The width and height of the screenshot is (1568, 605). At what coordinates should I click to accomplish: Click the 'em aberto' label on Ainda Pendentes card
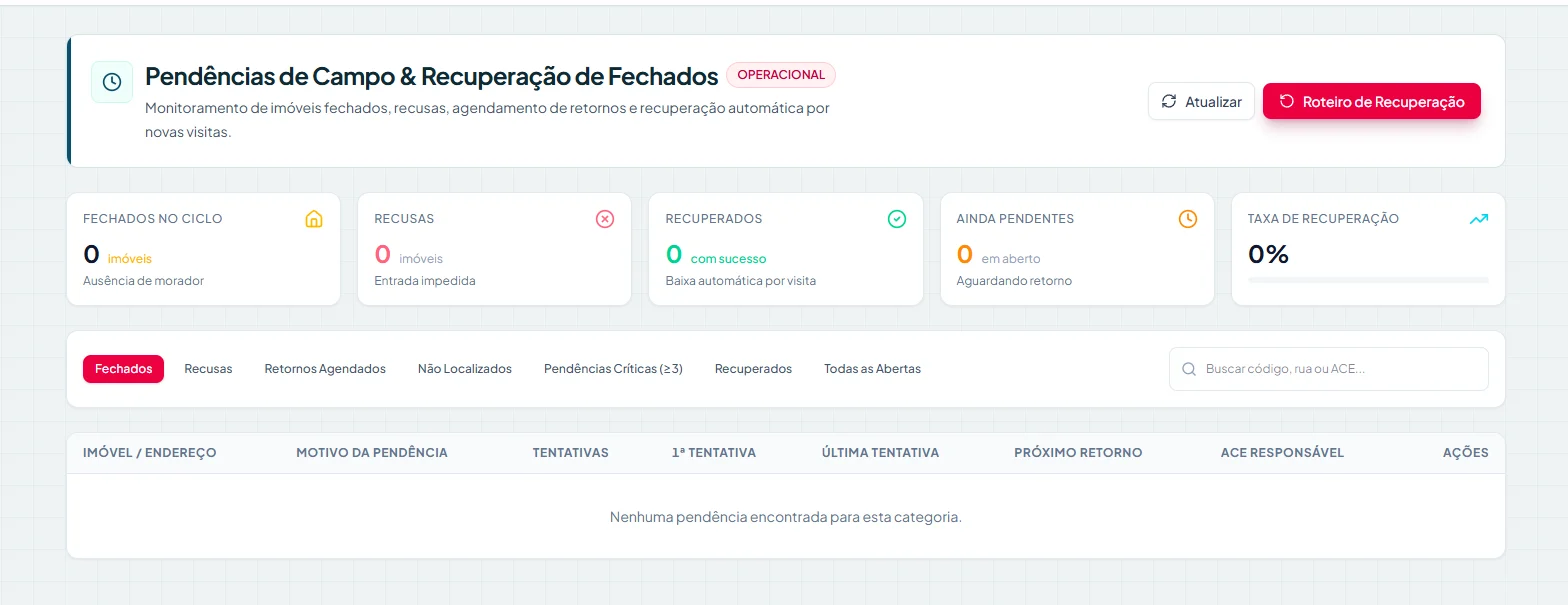point(1011,259)
